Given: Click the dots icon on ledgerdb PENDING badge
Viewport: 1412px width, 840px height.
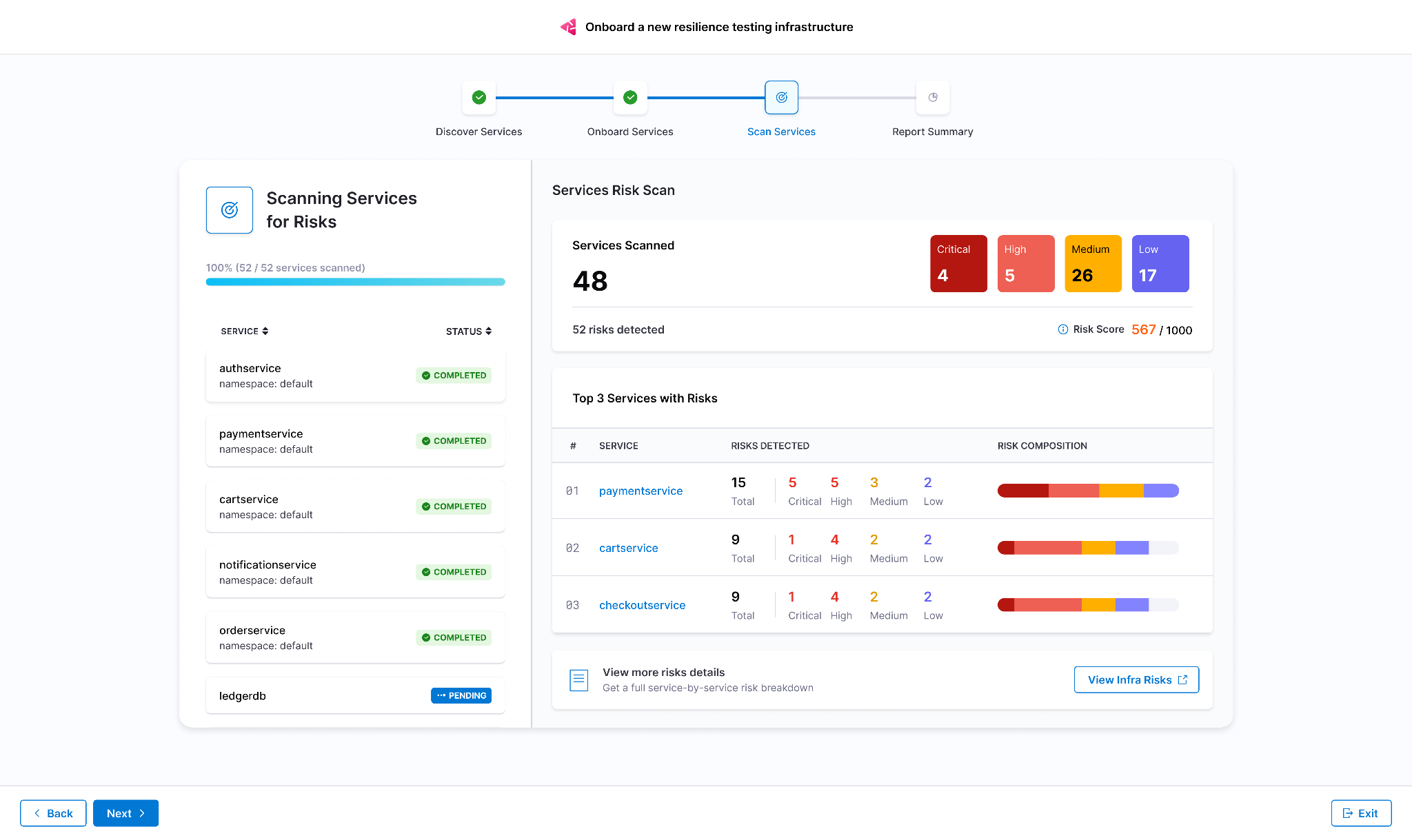Looking at the screenshot, I should (441, 695).
